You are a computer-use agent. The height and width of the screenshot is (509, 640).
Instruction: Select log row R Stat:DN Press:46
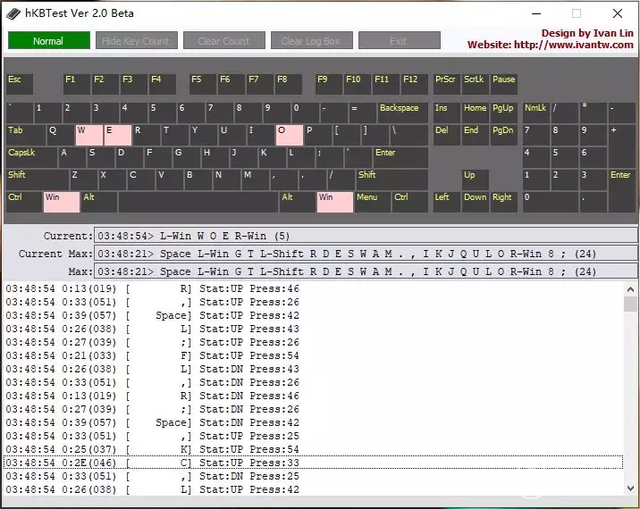click(x=313, y=396)
